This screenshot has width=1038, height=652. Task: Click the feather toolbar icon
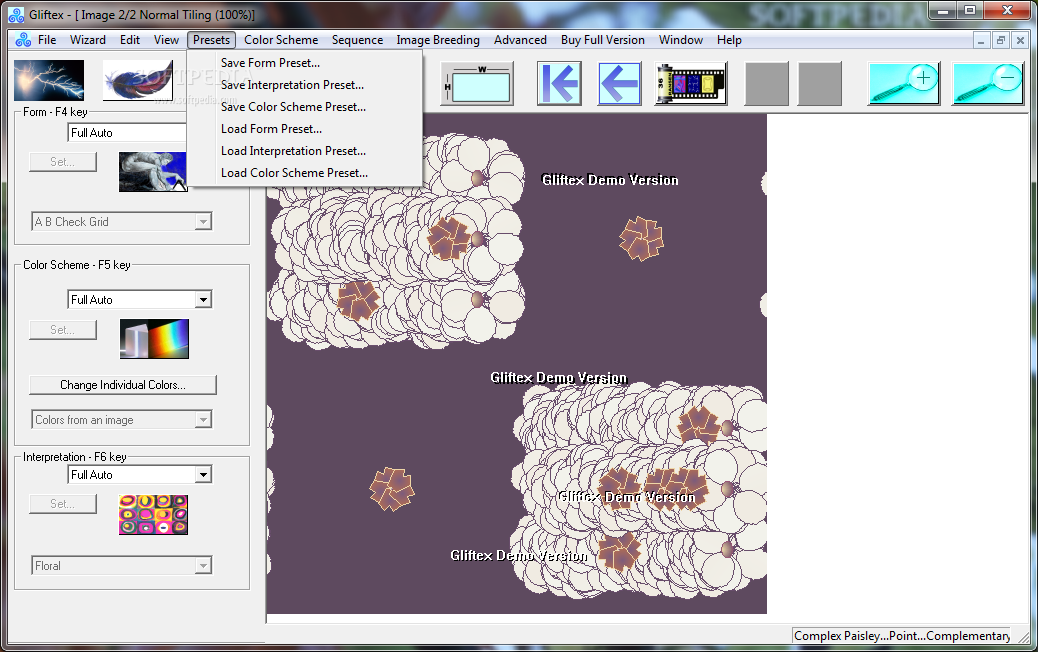click(x=138, y=81)
